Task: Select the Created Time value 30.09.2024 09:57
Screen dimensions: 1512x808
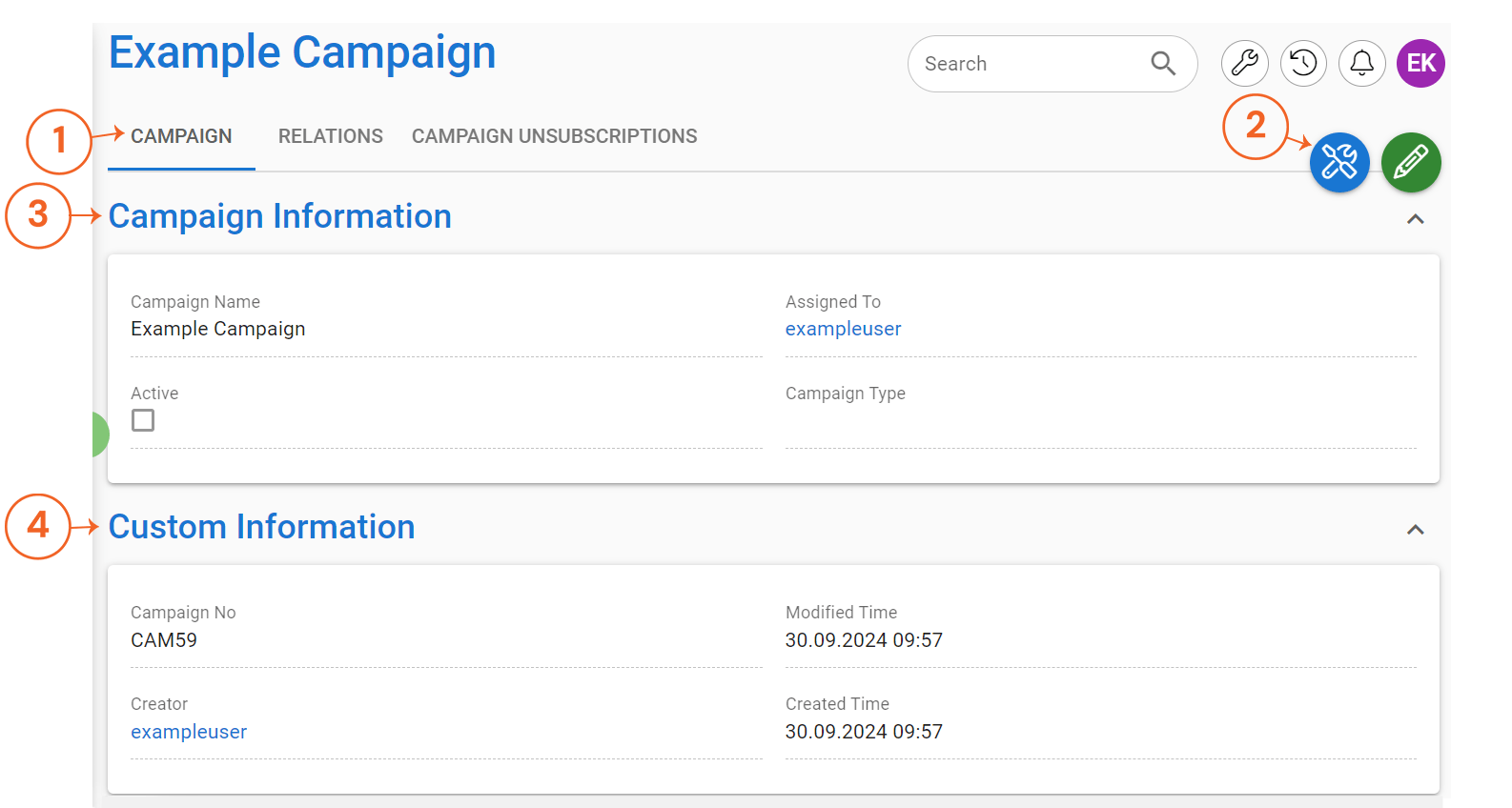Action: click(864, 732)
